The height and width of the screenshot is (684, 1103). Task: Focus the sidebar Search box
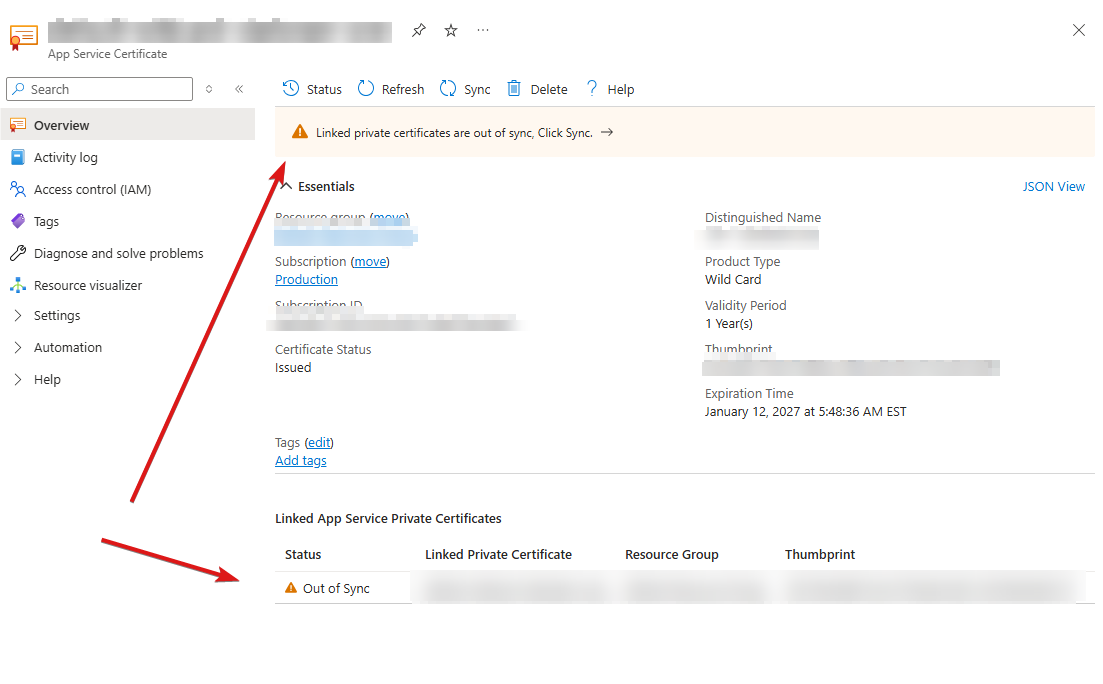[99, 89]
